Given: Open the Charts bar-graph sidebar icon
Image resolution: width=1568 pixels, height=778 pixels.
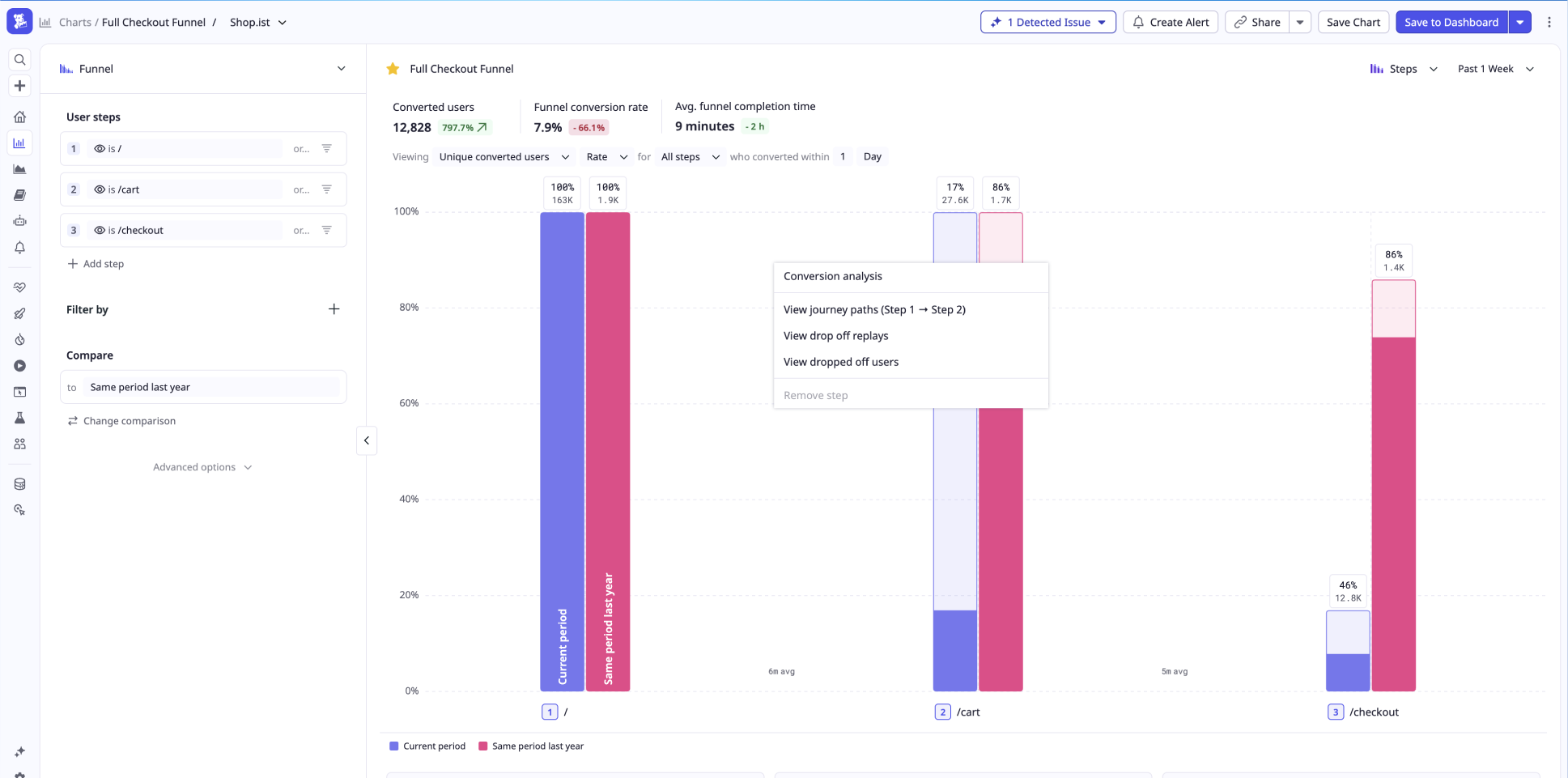Looking at the screenshot, I should [x=20, y=143].
